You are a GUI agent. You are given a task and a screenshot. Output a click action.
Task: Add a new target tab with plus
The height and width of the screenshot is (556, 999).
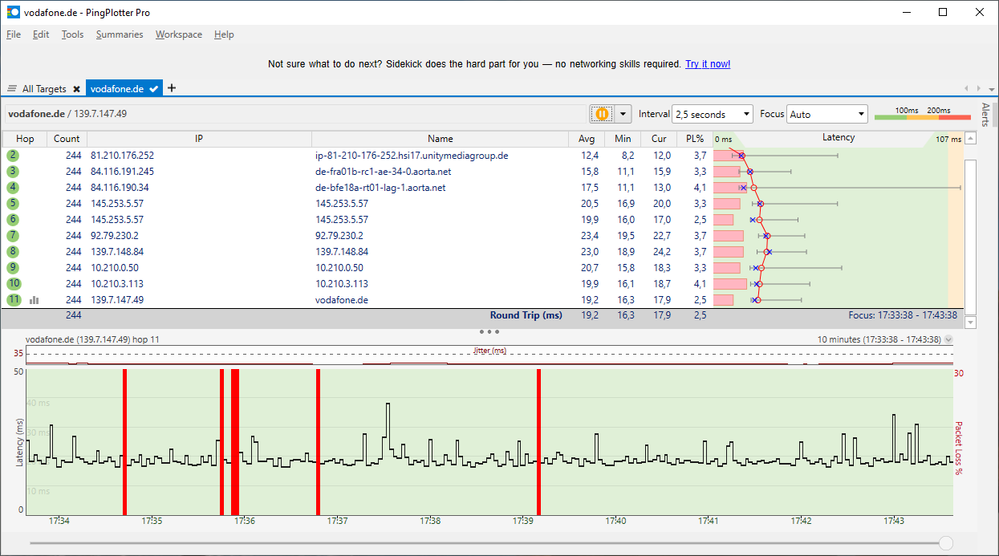tap(171, 88)
